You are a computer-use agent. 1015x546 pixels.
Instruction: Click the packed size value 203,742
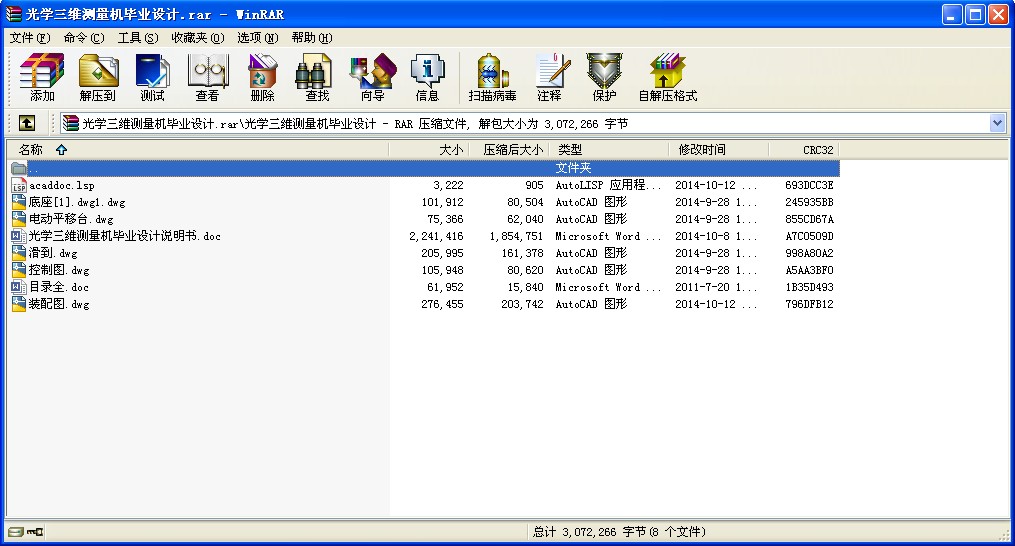tap(522, 303)
